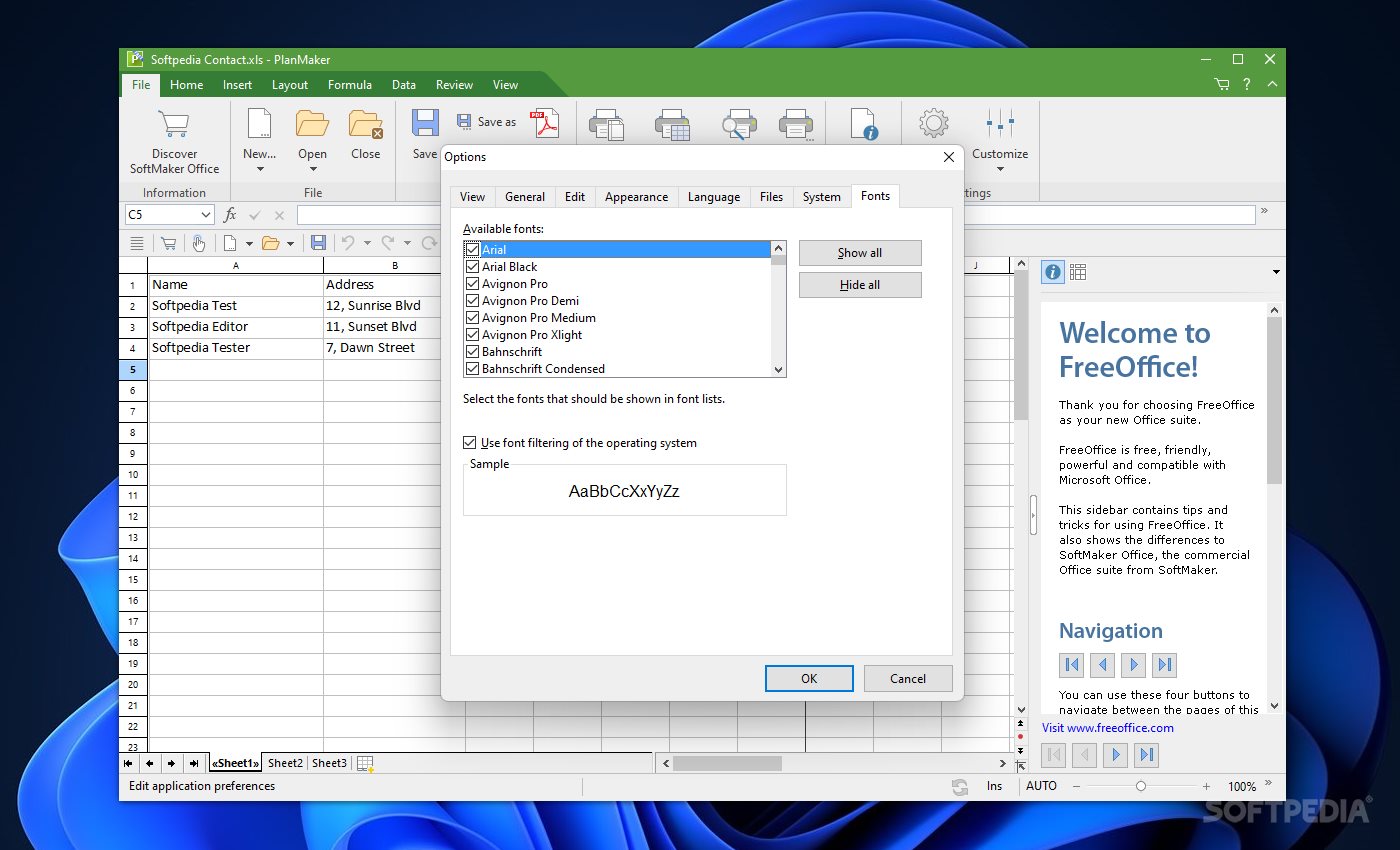Click the first sheet navigation arrow
Image resolution: width=1400 pixels, height=850 pixels.
click(x=128, y=763)
